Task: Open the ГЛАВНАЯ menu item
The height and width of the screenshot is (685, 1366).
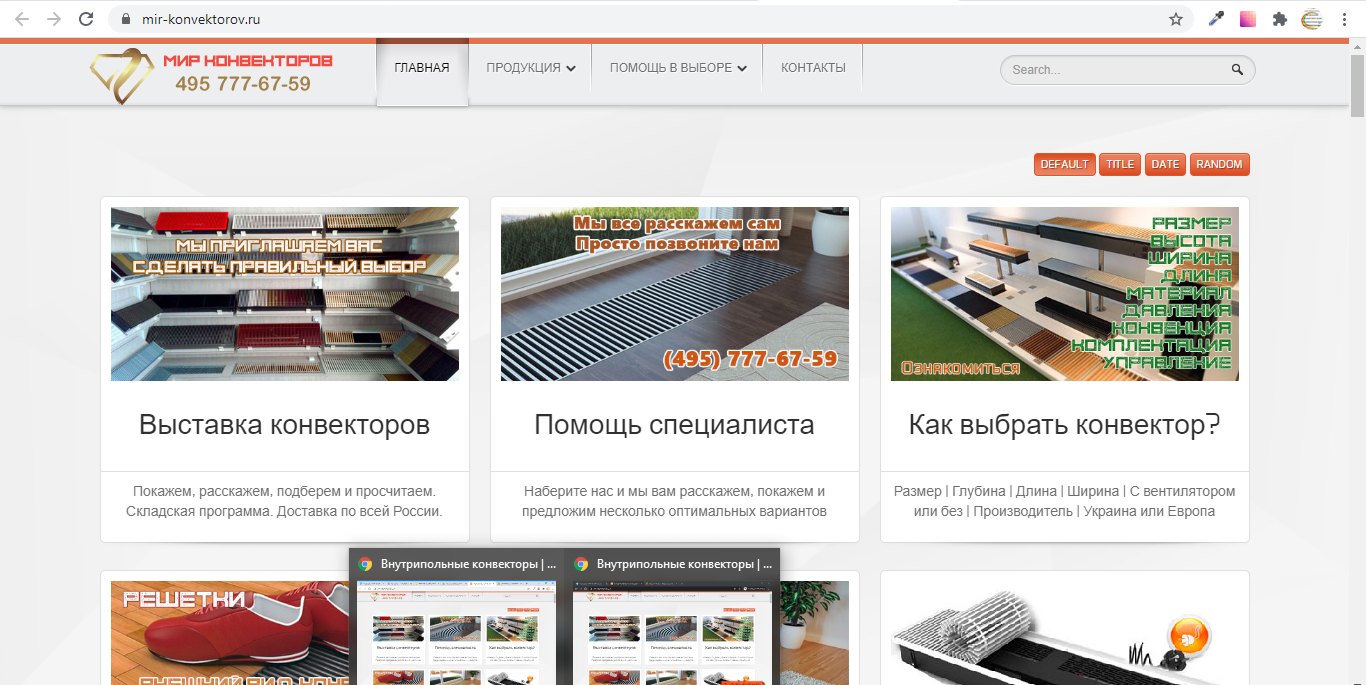Action: pyautogui.click(x=422, y=68)
